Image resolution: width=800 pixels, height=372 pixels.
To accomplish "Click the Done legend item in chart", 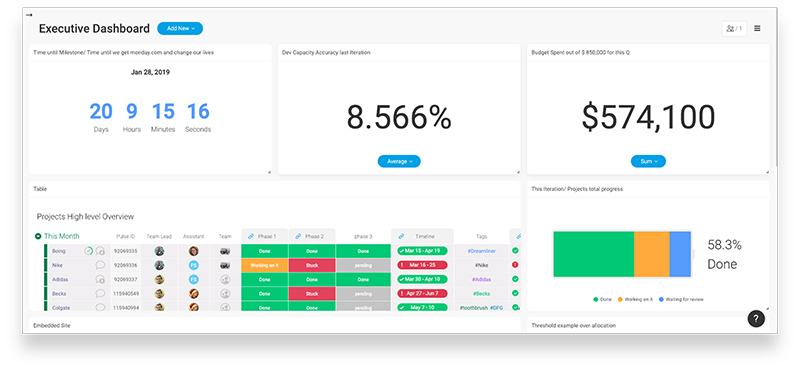I will pos(602,300).
